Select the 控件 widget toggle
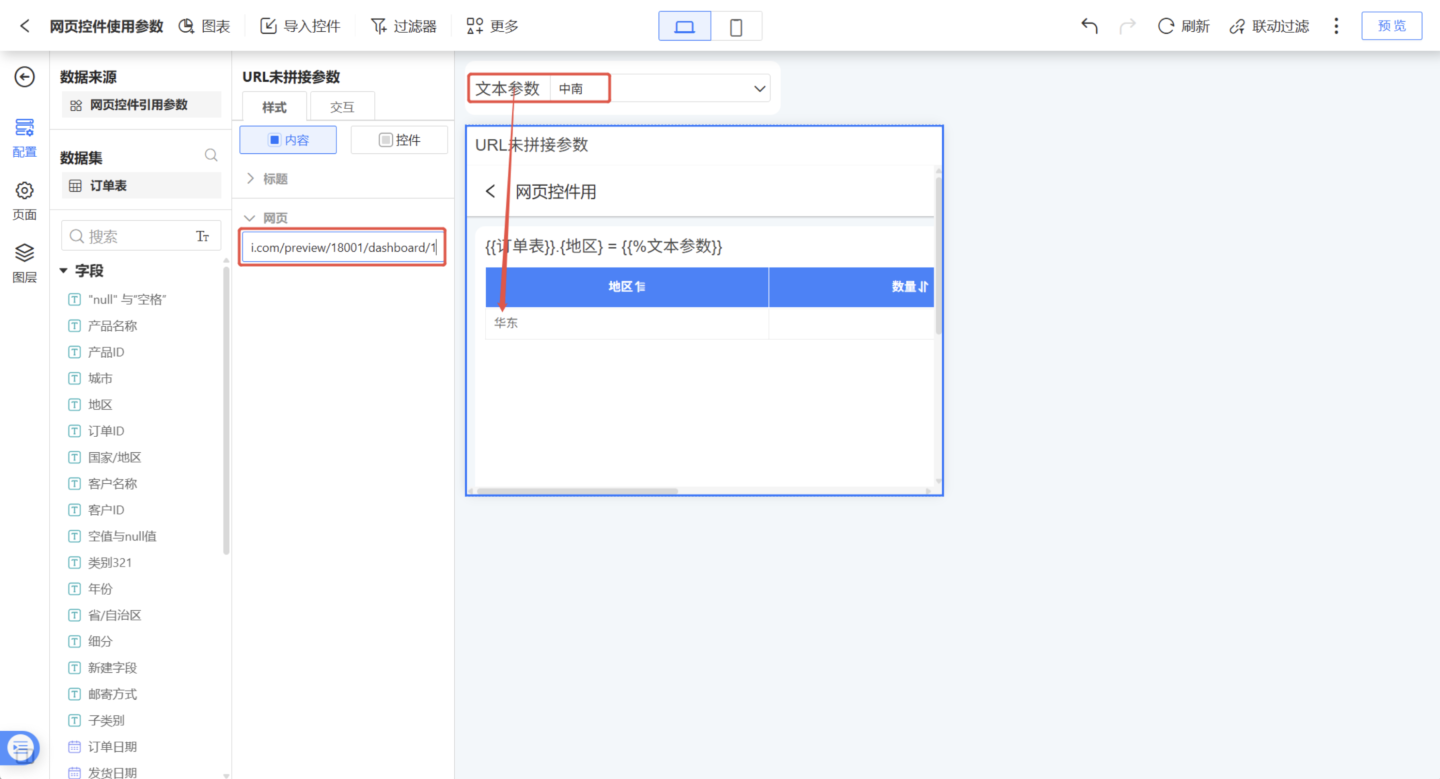 click(399, 140)
